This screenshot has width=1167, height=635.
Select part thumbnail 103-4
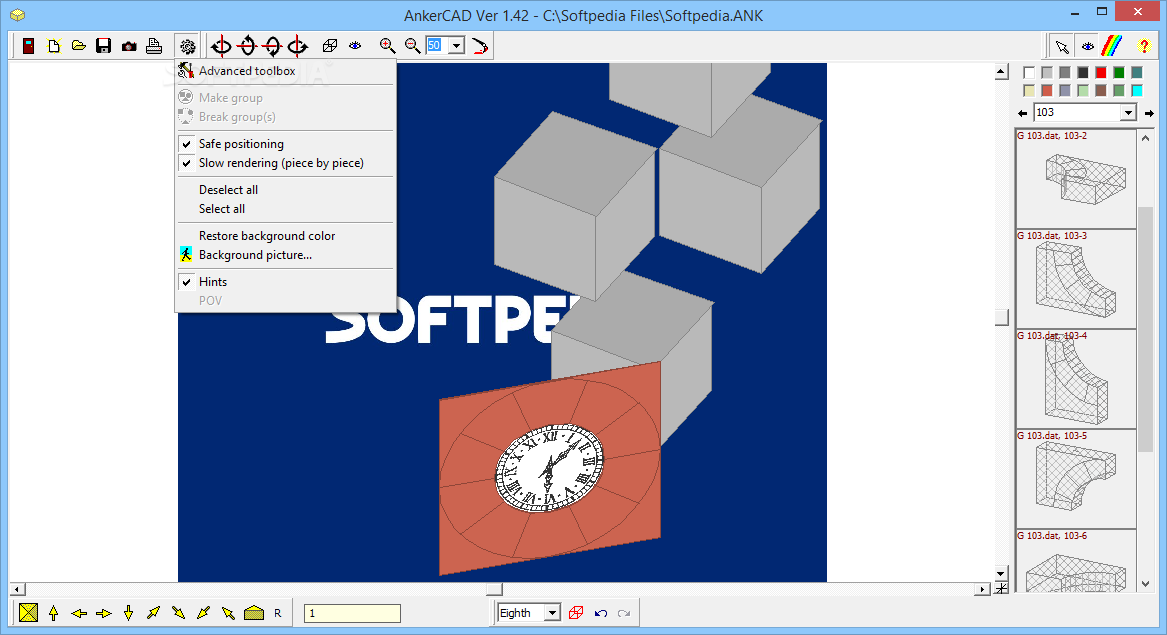pyautogui.click(x=1075, y=379)
